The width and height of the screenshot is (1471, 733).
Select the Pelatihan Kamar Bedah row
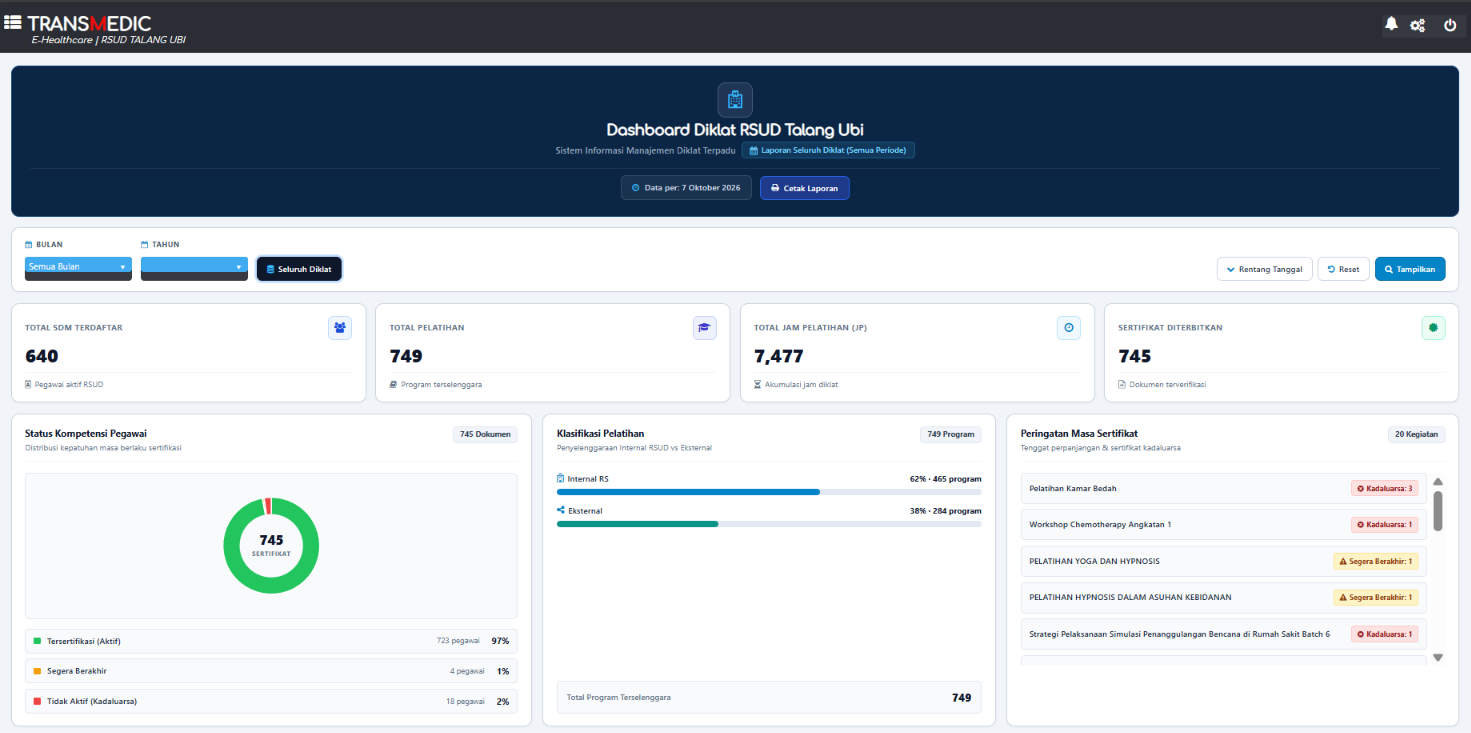[x=1223, y=488]
